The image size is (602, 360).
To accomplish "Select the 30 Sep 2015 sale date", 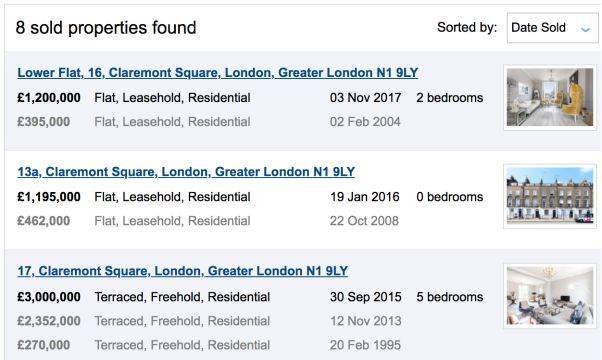I will 366,297.
